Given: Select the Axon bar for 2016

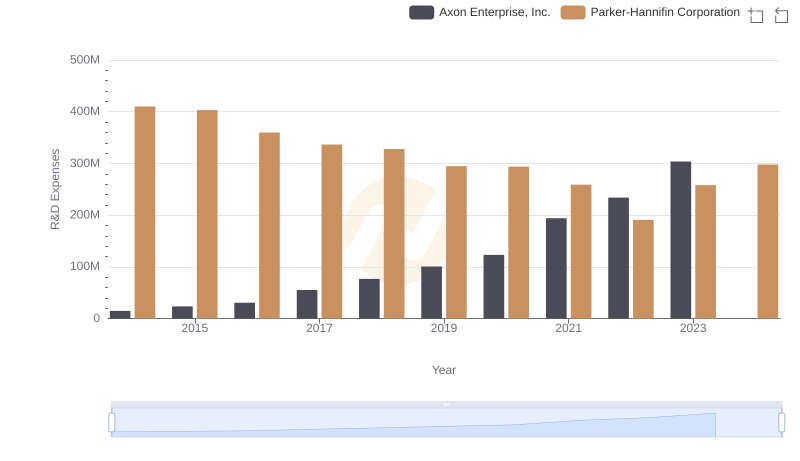Looking at the screenshot, I should (x=245, y=311).
